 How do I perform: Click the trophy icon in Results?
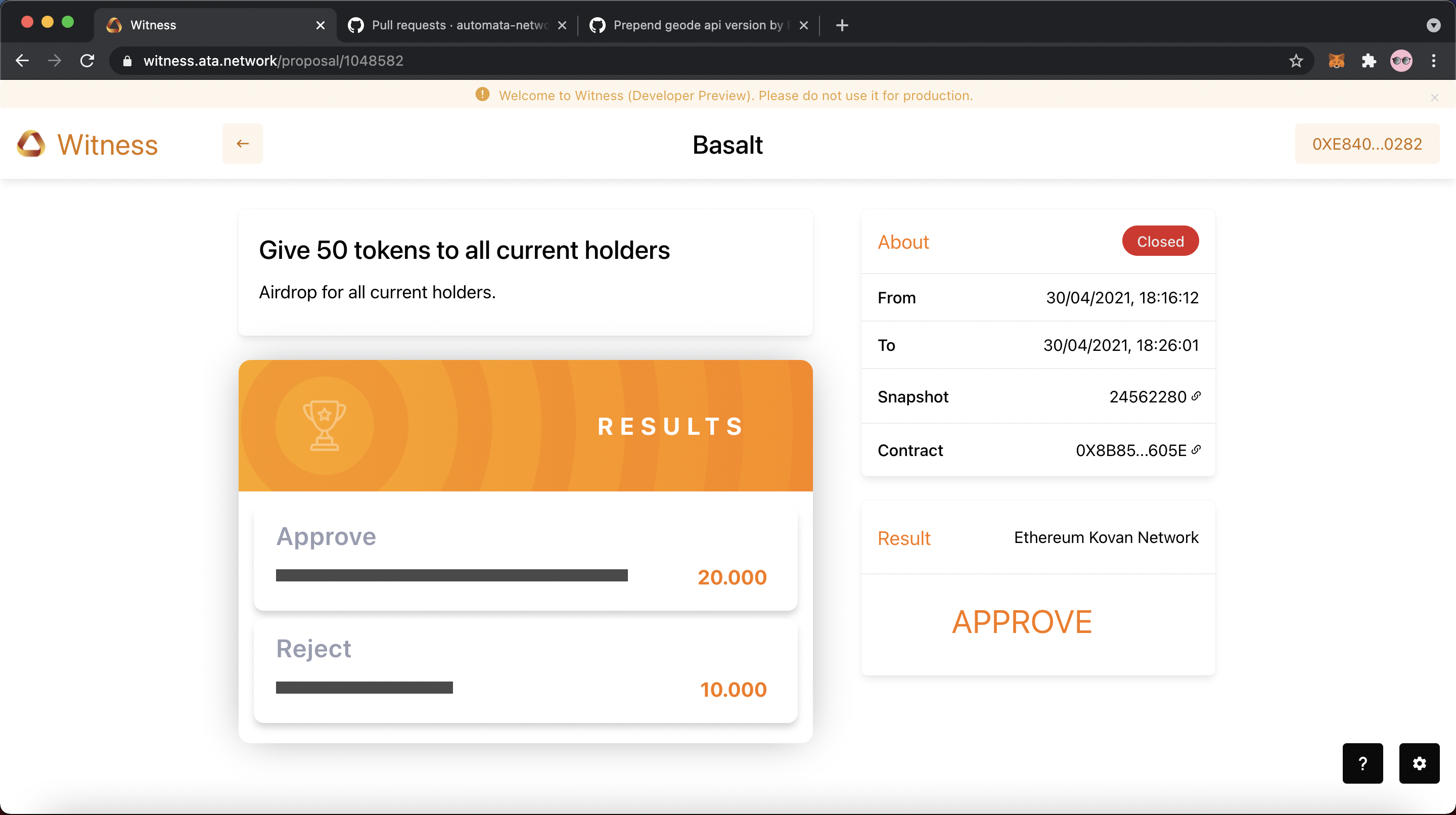[325, 426]
